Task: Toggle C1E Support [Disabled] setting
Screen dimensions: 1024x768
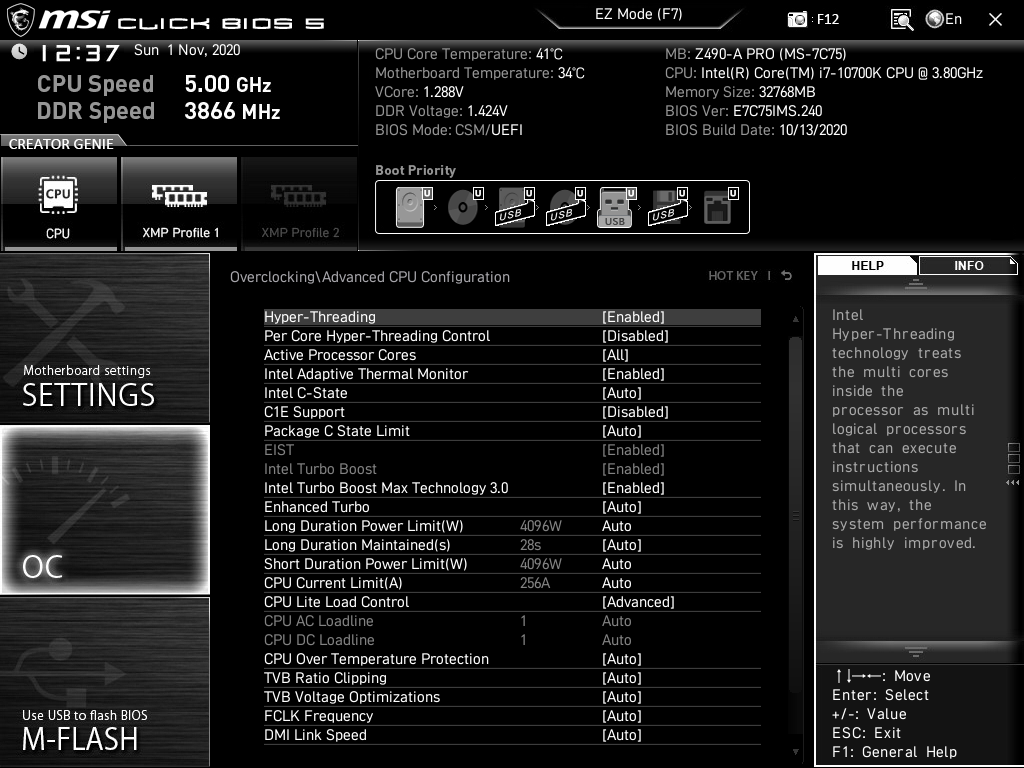Action: click(512, 411)
